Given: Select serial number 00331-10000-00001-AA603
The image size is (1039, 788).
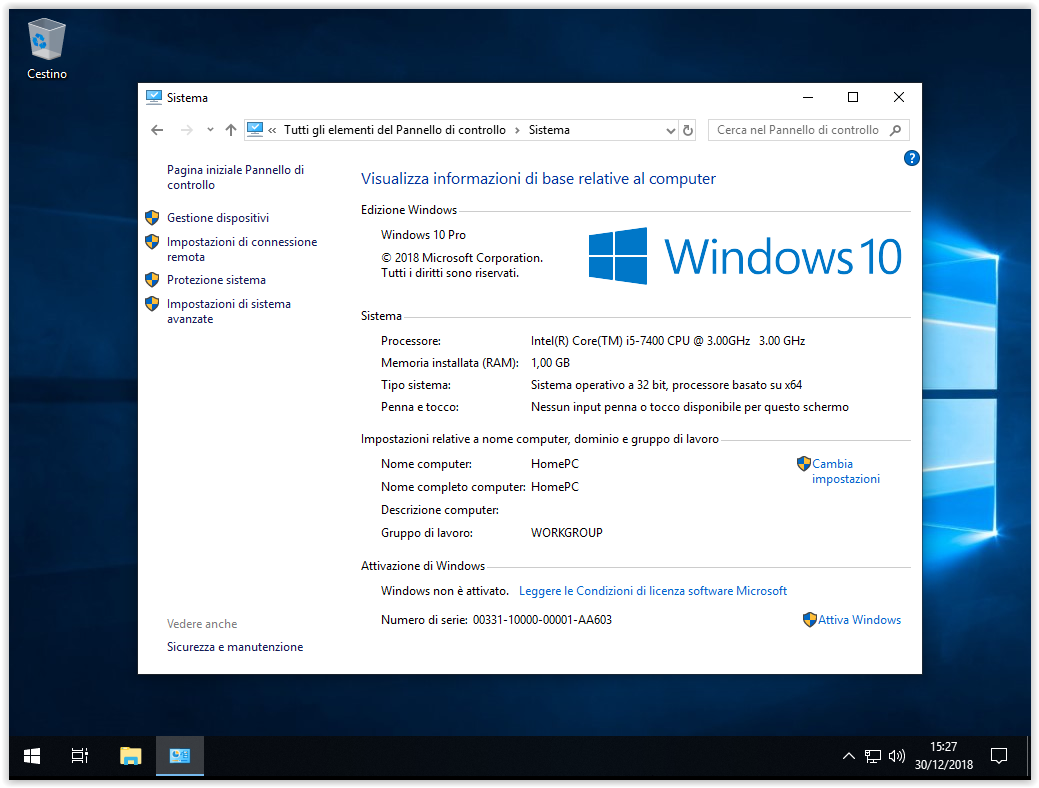Looking at the screenshot, I should (x=542, y=620).
